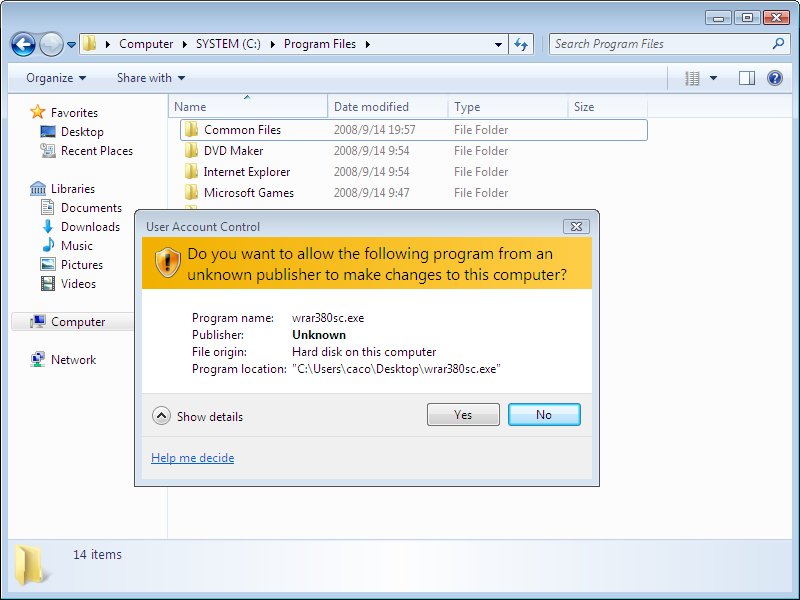Click the Refresh button icon
Screen dimensions: 800x600
tap(521, 44)
